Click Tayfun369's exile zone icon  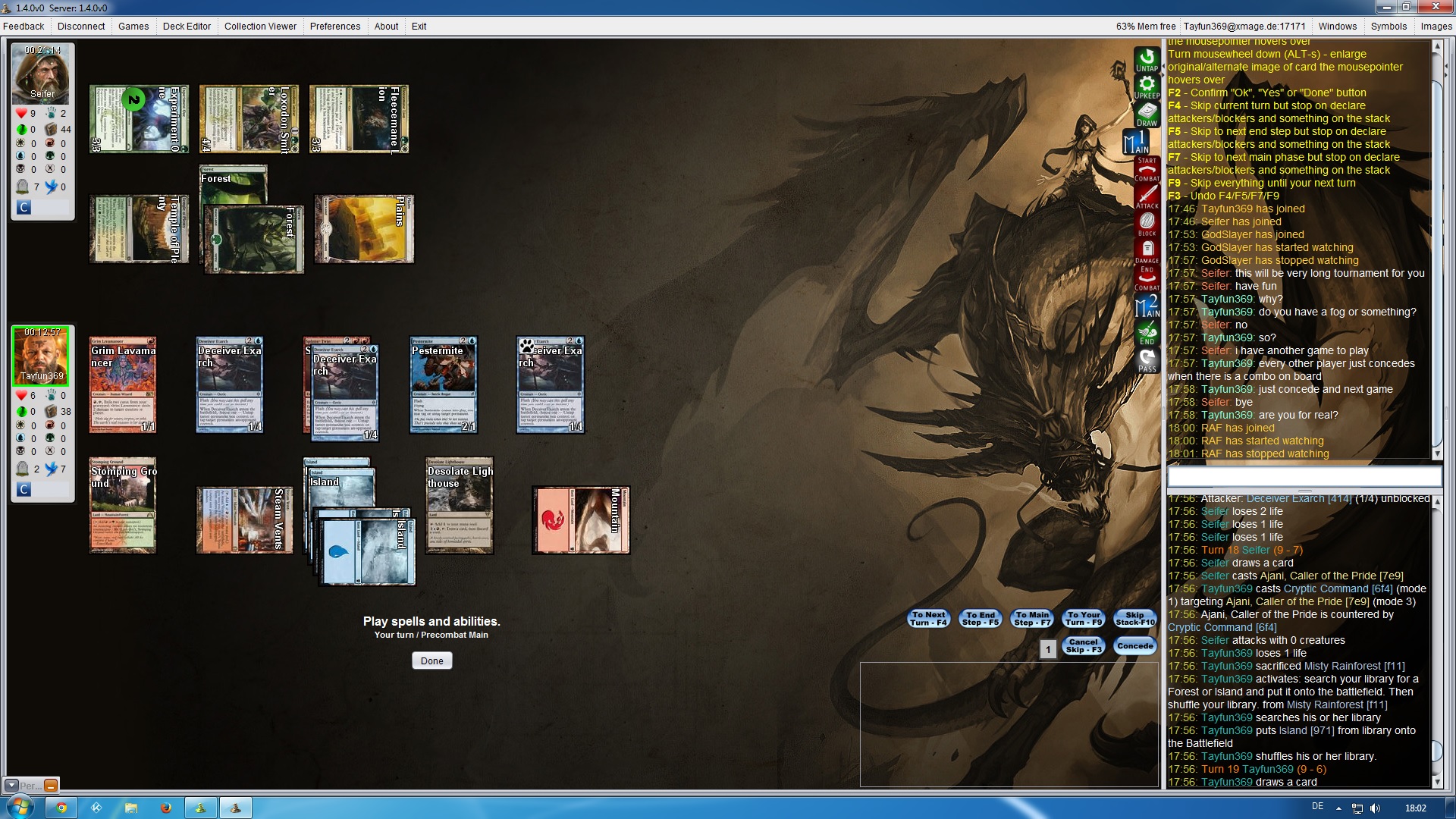(51, 469)
